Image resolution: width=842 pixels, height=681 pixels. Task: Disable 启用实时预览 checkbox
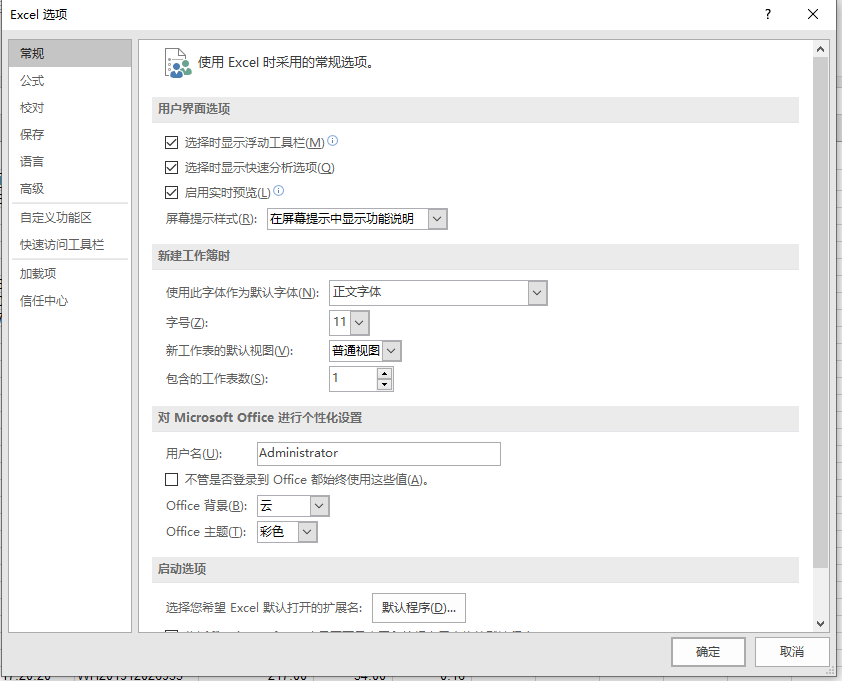point(171,192)
